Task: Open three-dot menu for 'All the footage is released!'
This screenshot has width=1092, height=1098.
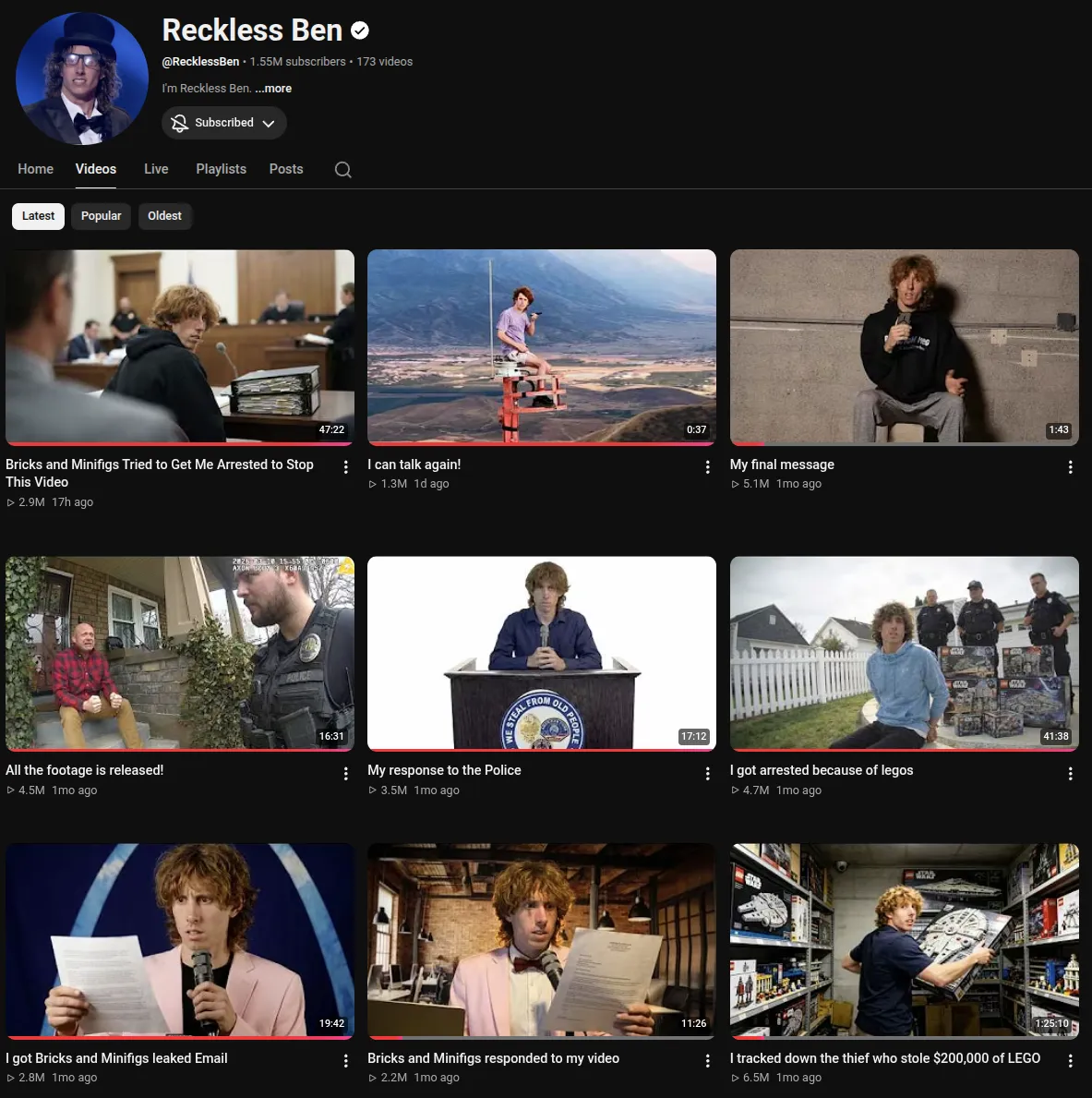Action: pyautogui.click(x=346, y=773)
